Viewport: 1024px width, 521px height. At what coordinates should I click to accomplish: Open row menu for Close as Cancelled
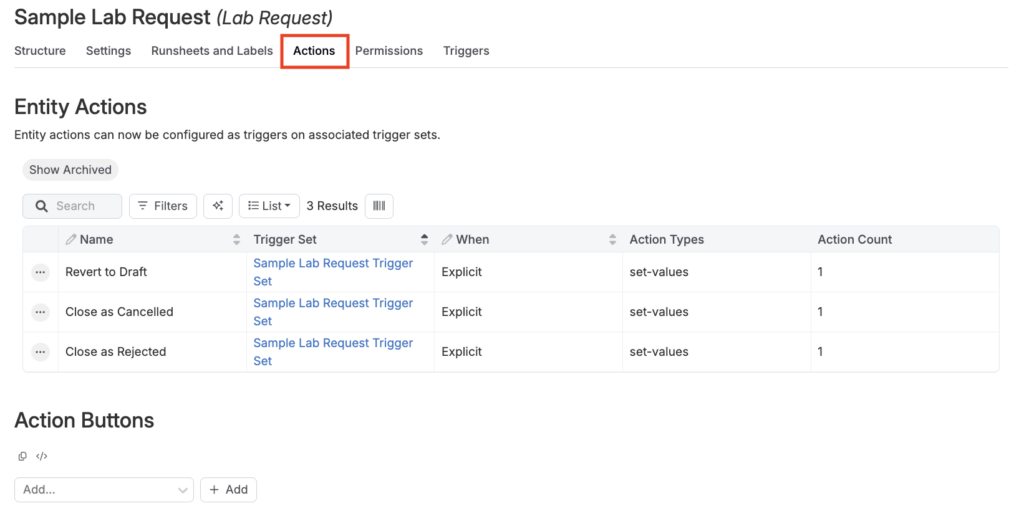tap(40, 312)
